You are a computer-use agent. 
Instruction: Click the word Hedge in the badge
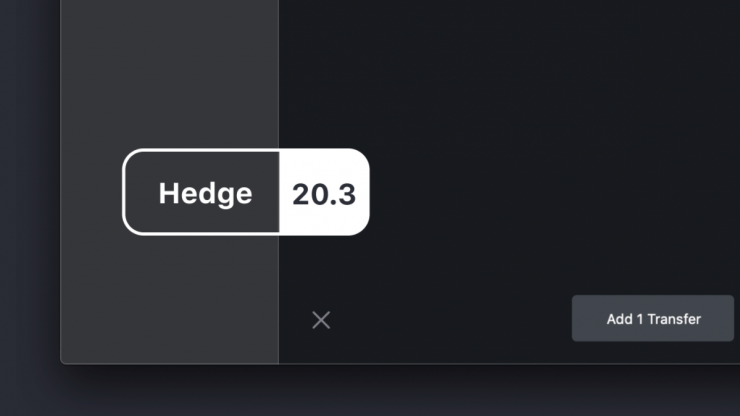[205, 193]
